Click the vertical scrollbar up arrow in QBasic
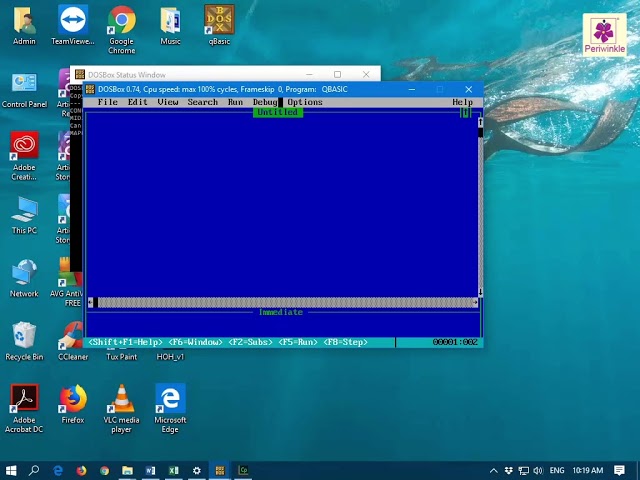The image size is (640, 480). [480, 122]
